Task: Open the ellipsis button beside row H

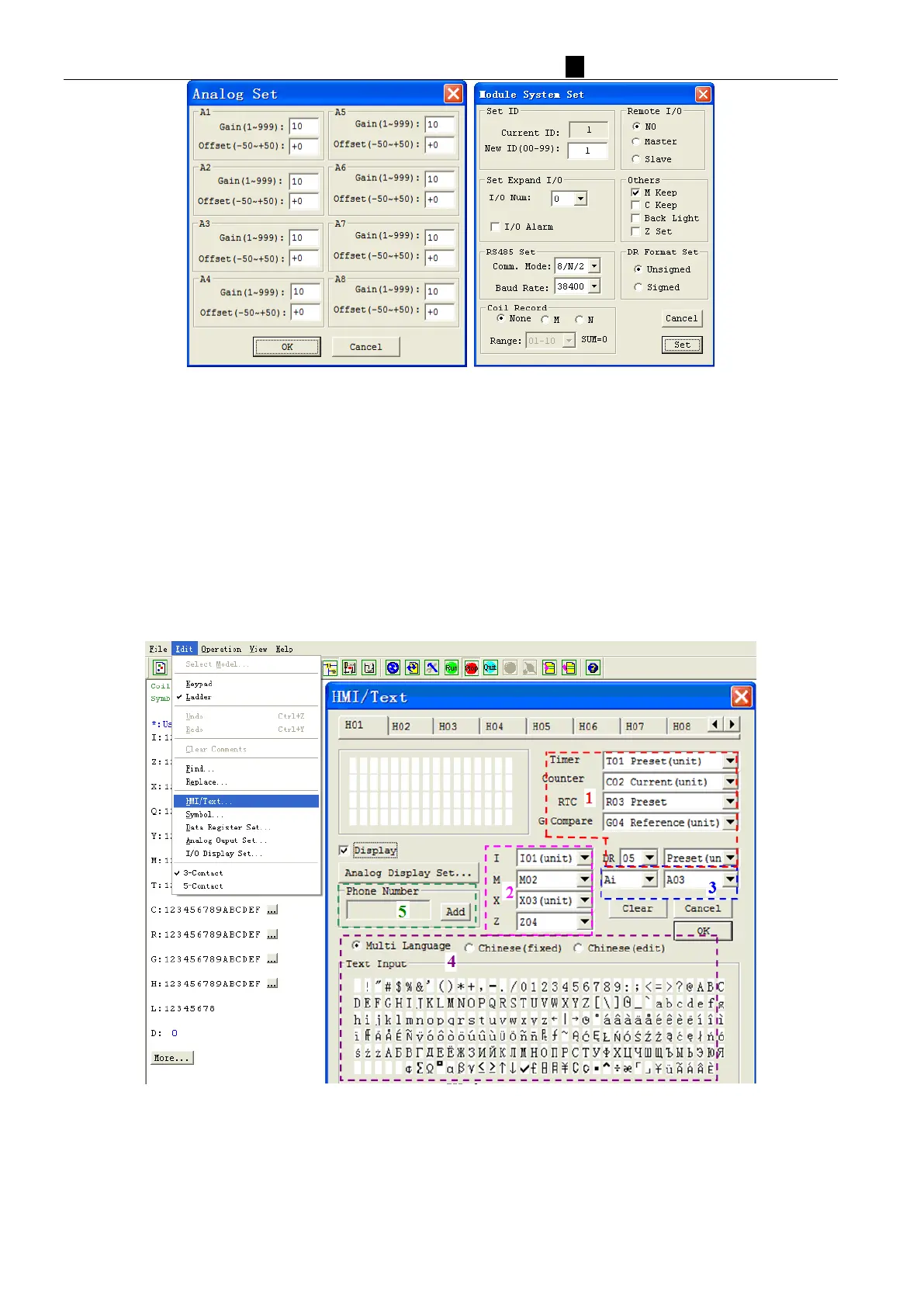Action: 272,984
